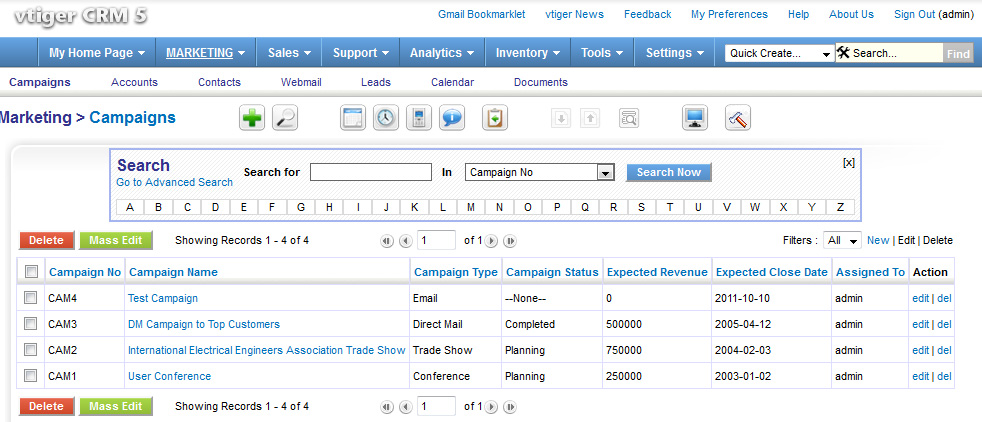This screenshot has height=422, width=982.
Task: Open the hammer module settings icon
Action: pos(738,118)
